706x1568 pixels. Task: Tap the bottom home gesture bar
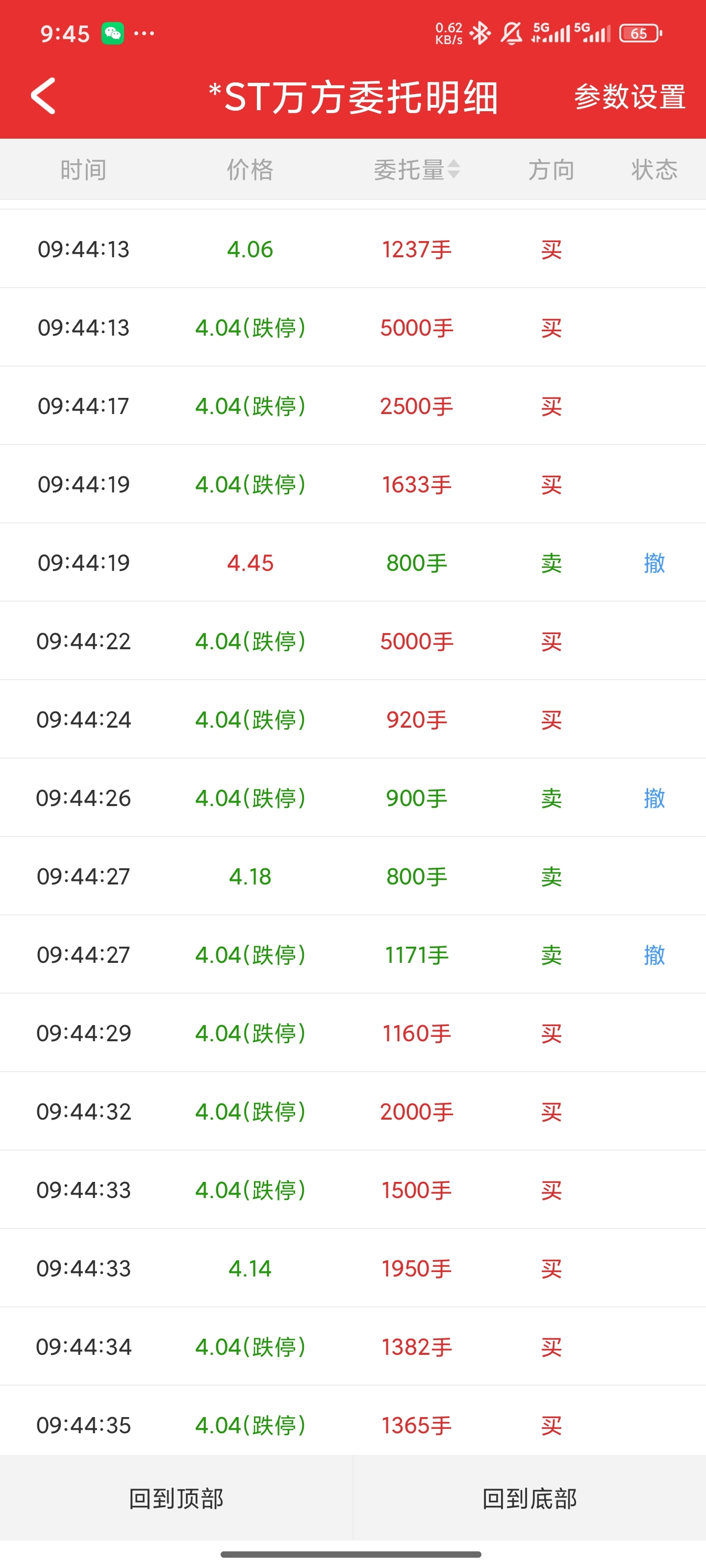click(x=352, y=1554)
